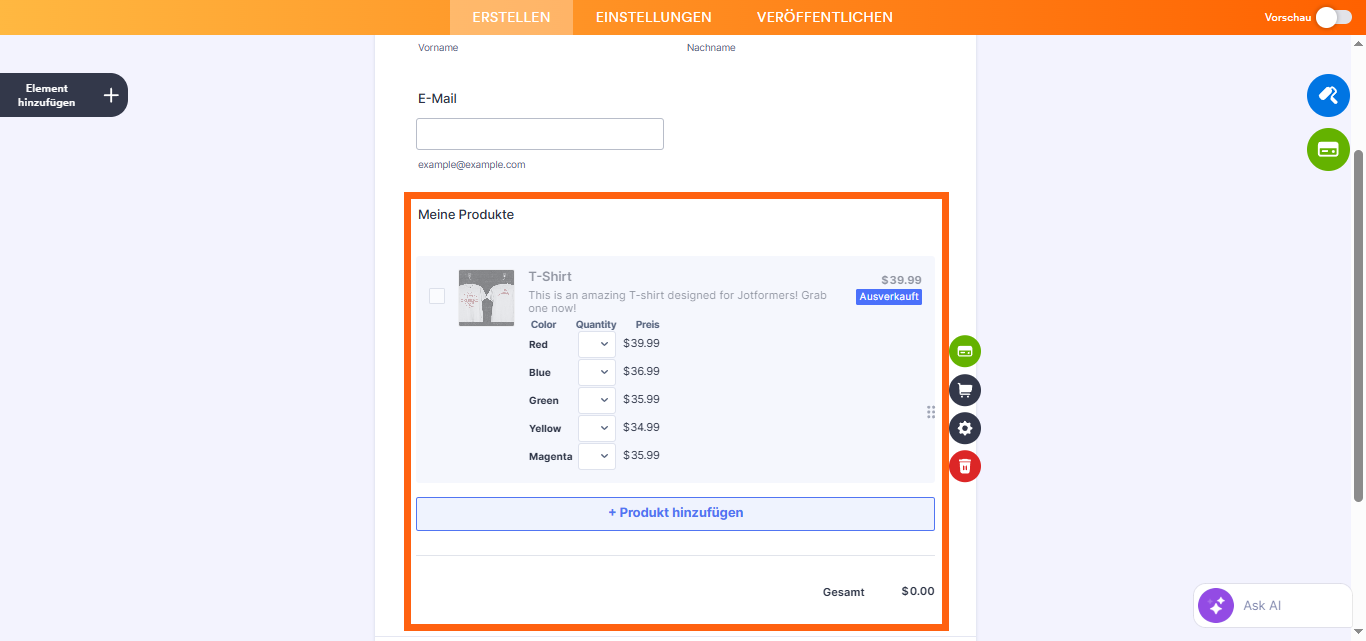Click the small green payment icon above the cart
The height and width of the screenshot is (641, 1366).
(x=965, y=352)
